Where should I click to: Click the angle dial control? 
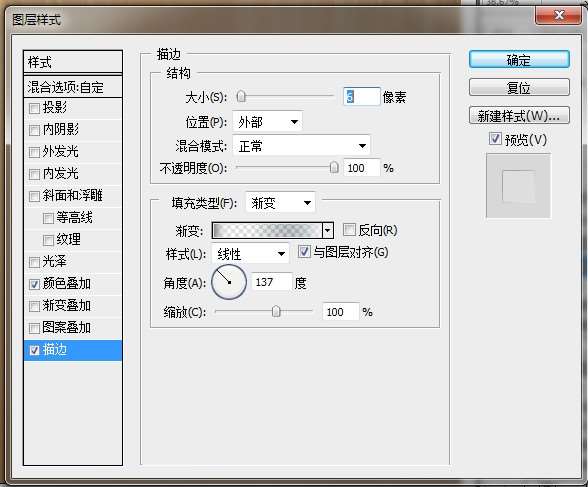229,282
